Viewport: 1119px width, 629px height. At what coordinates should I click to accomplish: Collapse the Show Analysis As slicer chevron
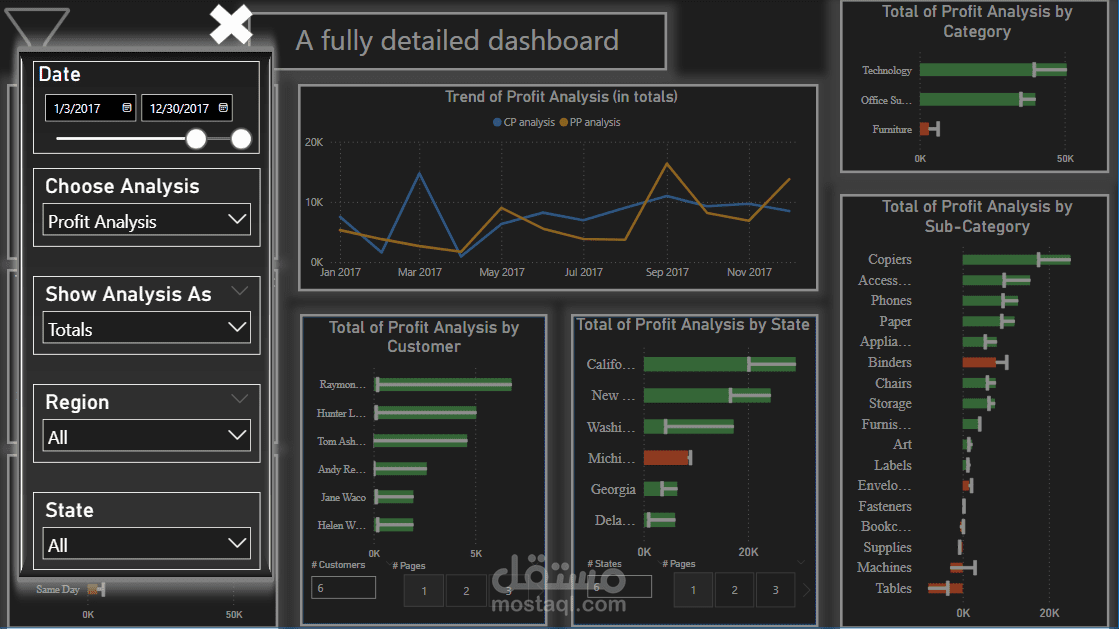240,291
